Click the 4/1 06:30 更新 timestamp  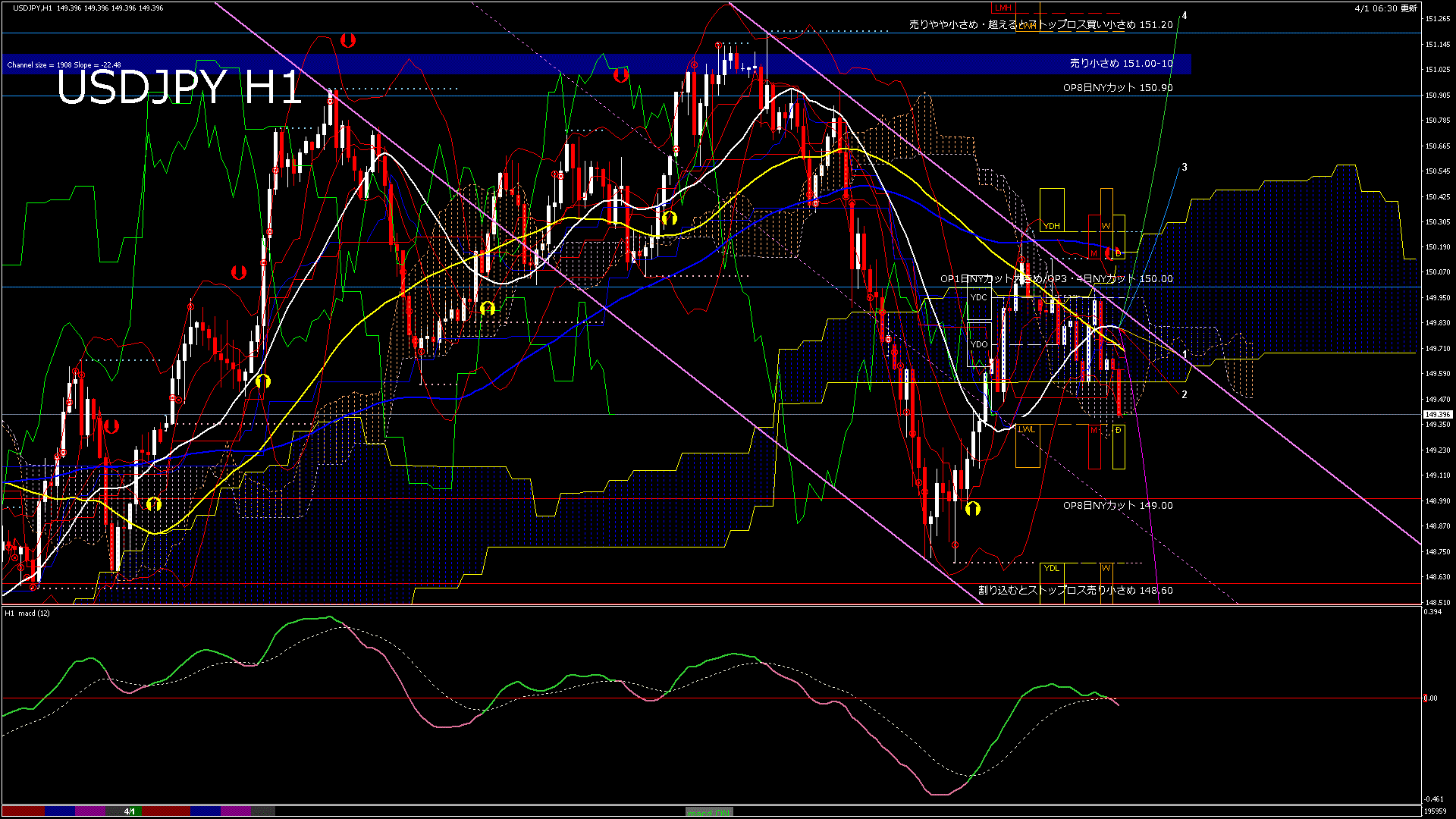coord(1385,8)
